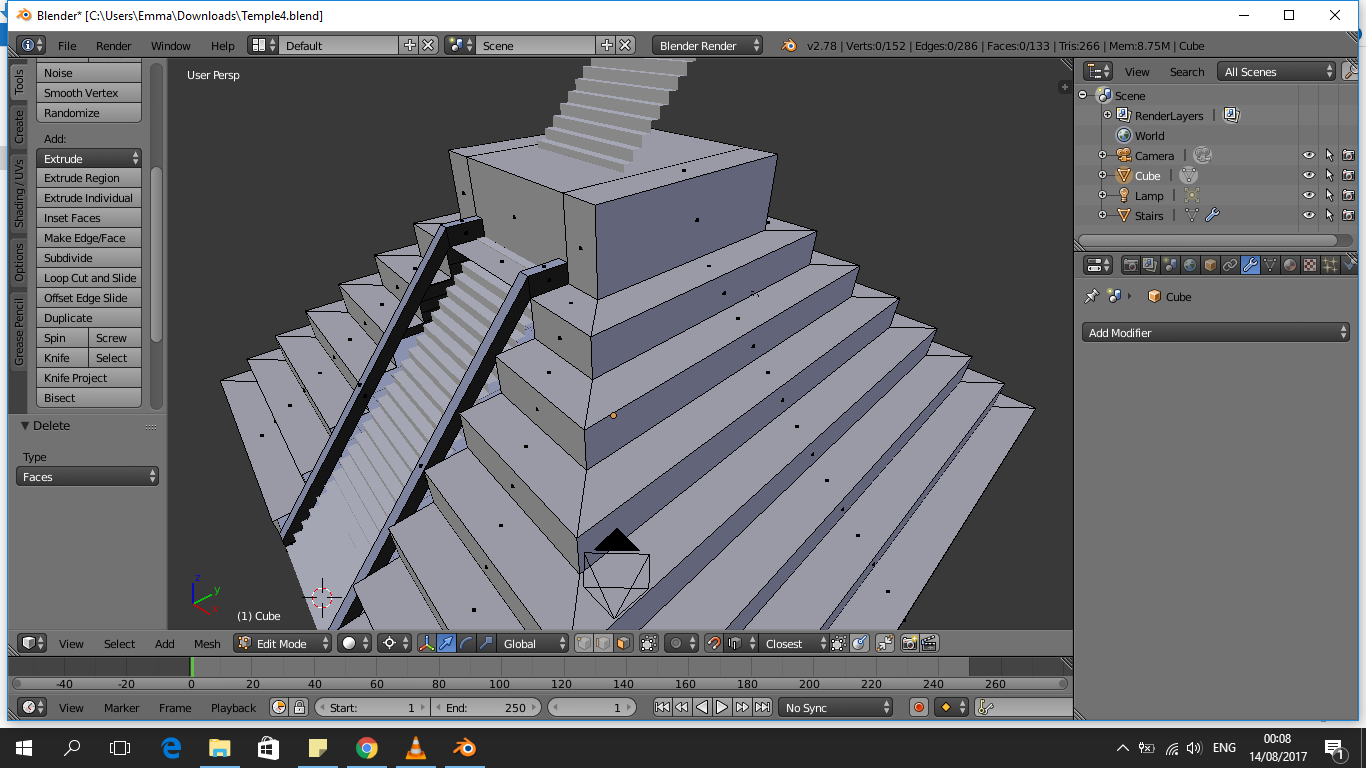Image resolution: width=1366 pixels, height=768 pixels.
Task: Expand the Stairs item in outliner
Action: [x=1102, y=215]
